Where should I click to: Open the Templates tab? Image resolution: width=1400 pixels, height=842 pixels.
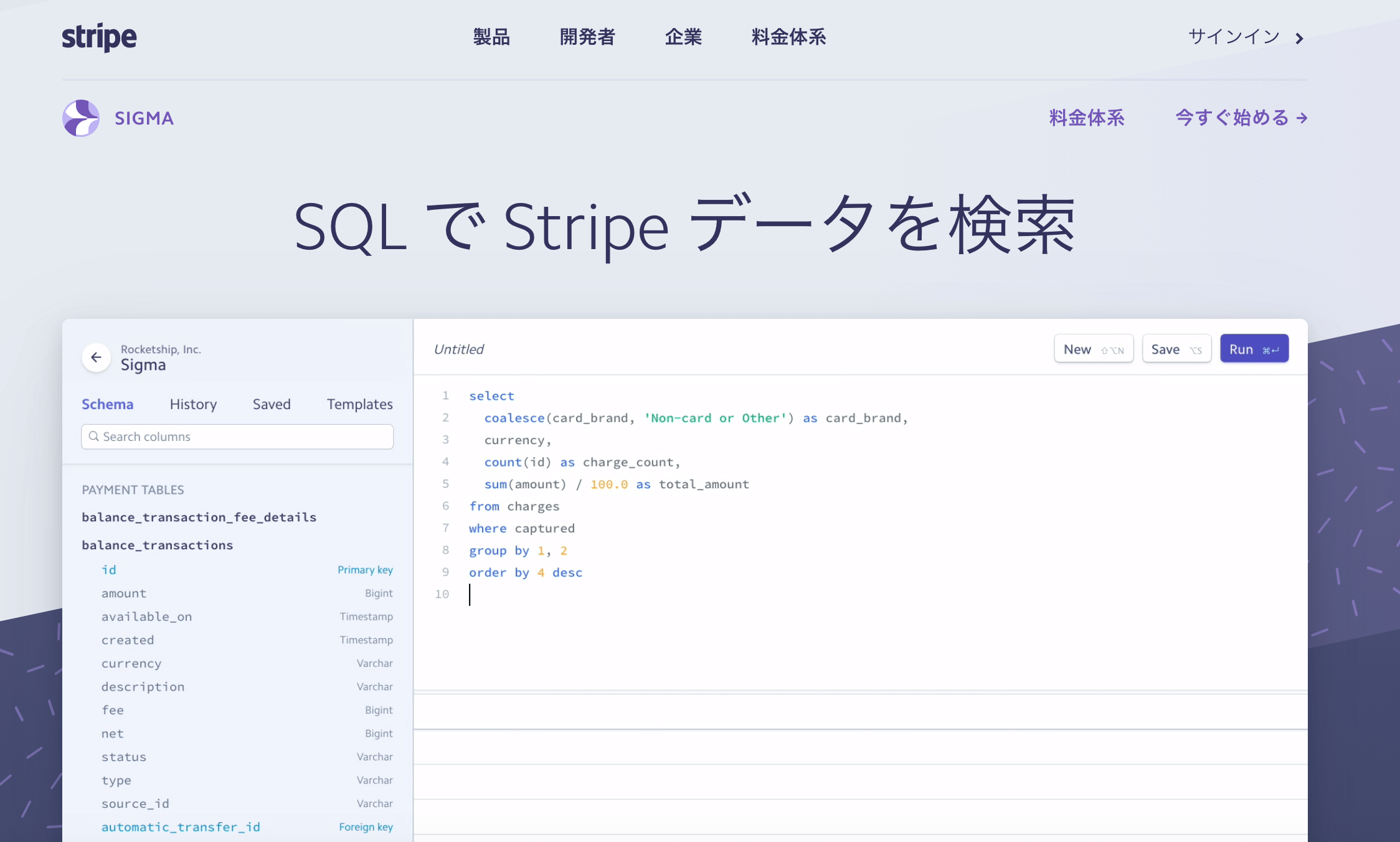click(x=359, y=404)
